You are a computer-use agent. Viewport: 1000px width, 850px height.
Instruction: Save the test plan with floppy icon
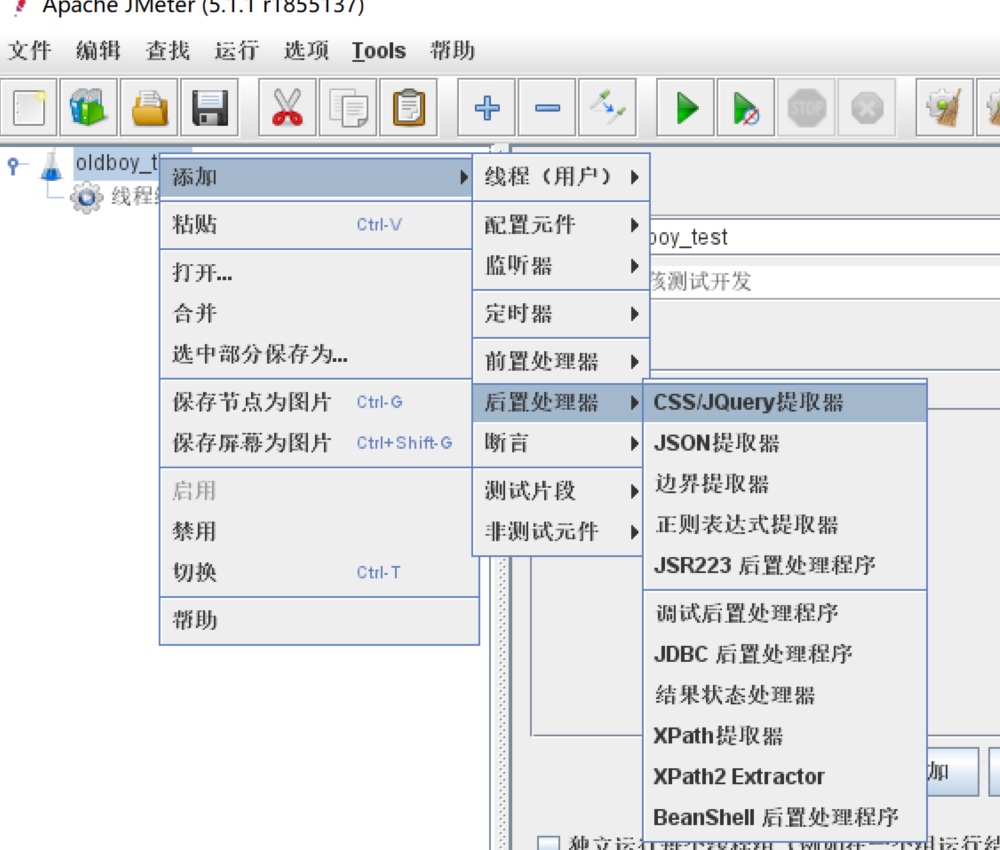pyautogui.click(x=209, y=107)
